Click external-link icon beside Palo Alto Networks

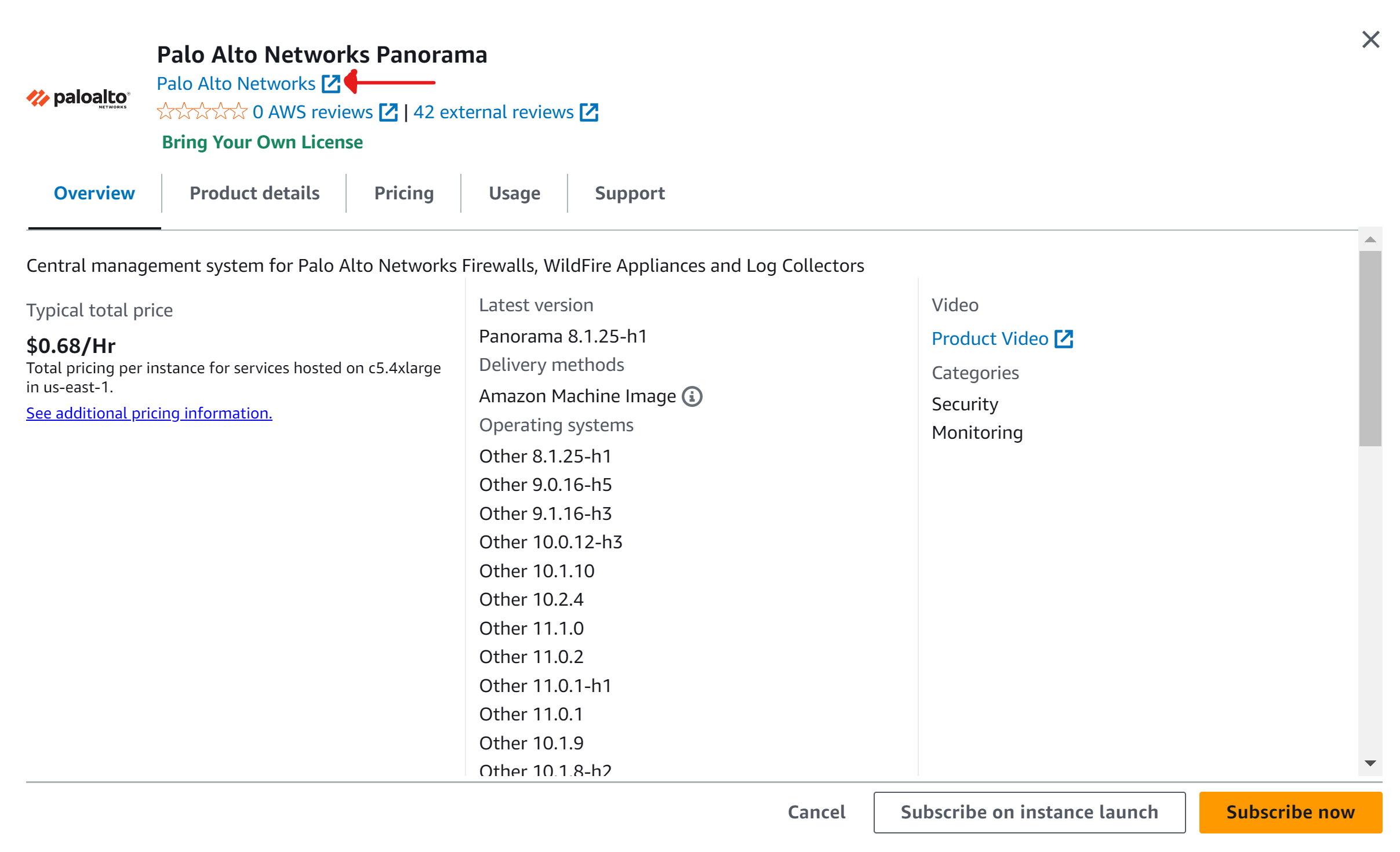(331, 83)
